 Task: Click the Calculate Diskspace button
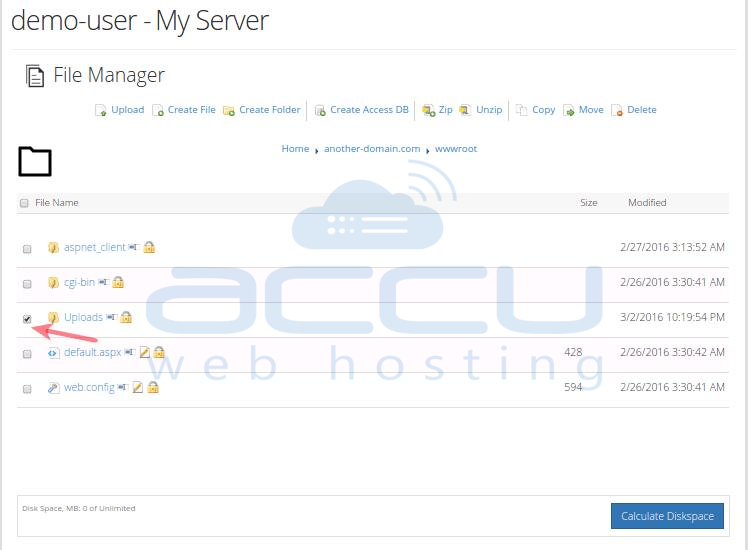(667, 516)
